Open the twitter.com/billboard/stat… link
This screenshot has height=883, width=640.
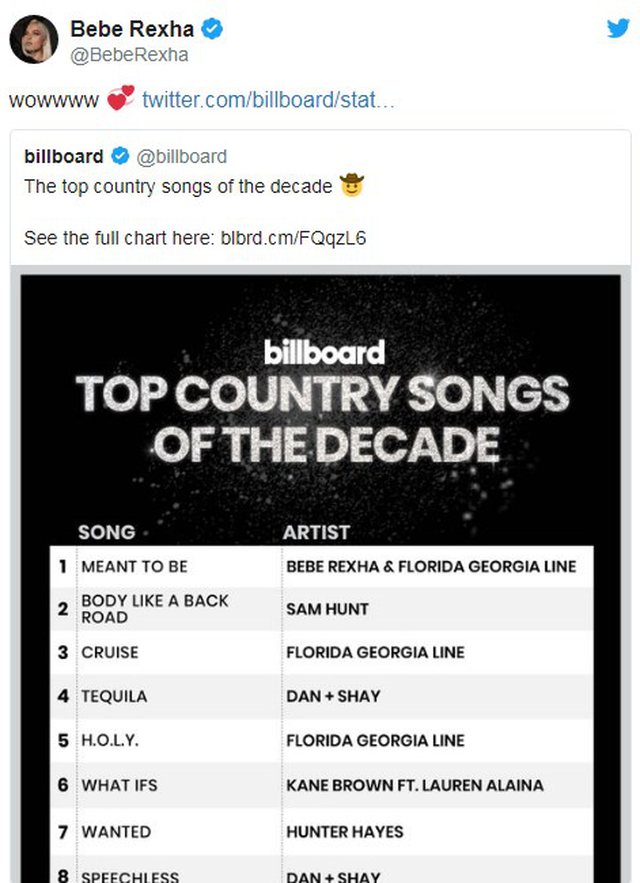(268, 100)
